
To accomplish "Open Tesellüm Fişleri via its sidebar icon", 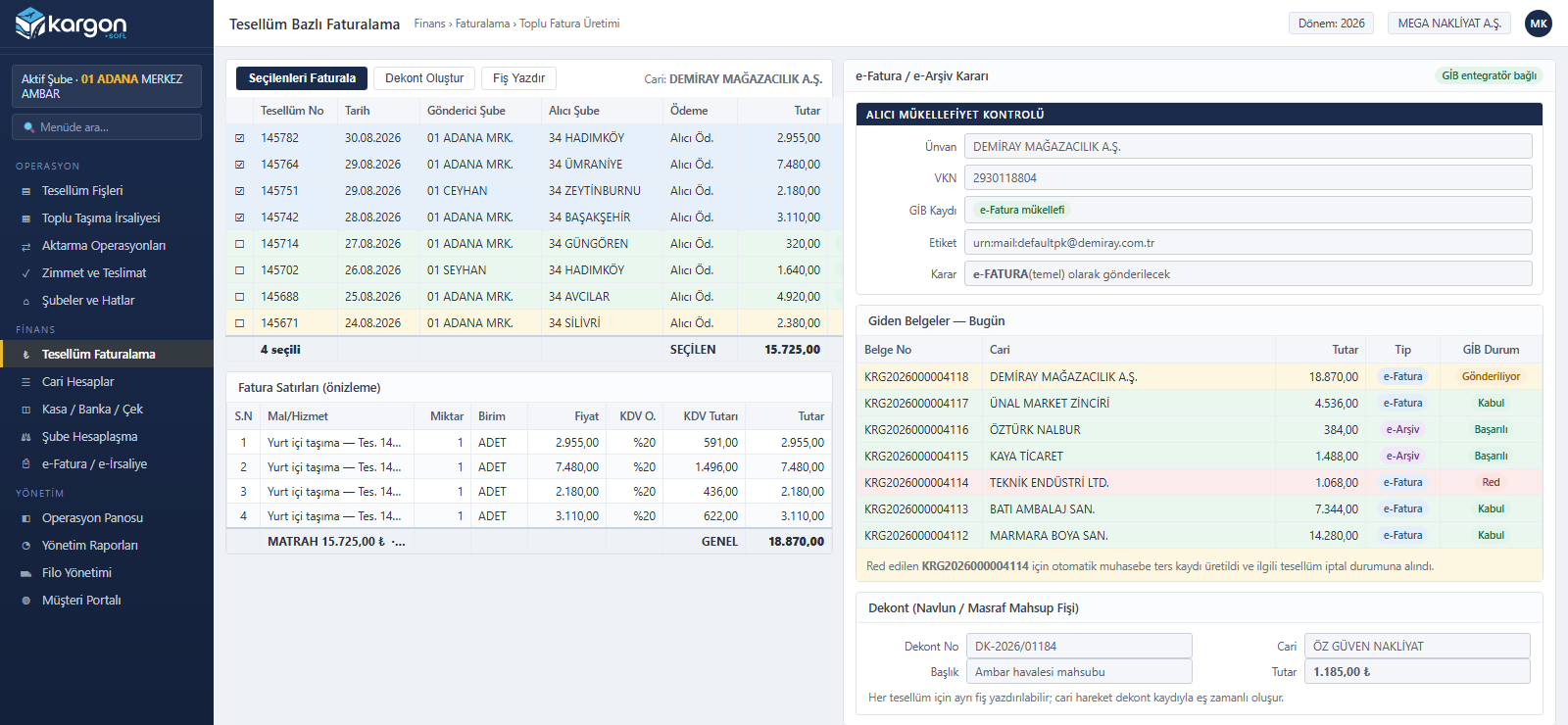I will click(x=25, y=191).
